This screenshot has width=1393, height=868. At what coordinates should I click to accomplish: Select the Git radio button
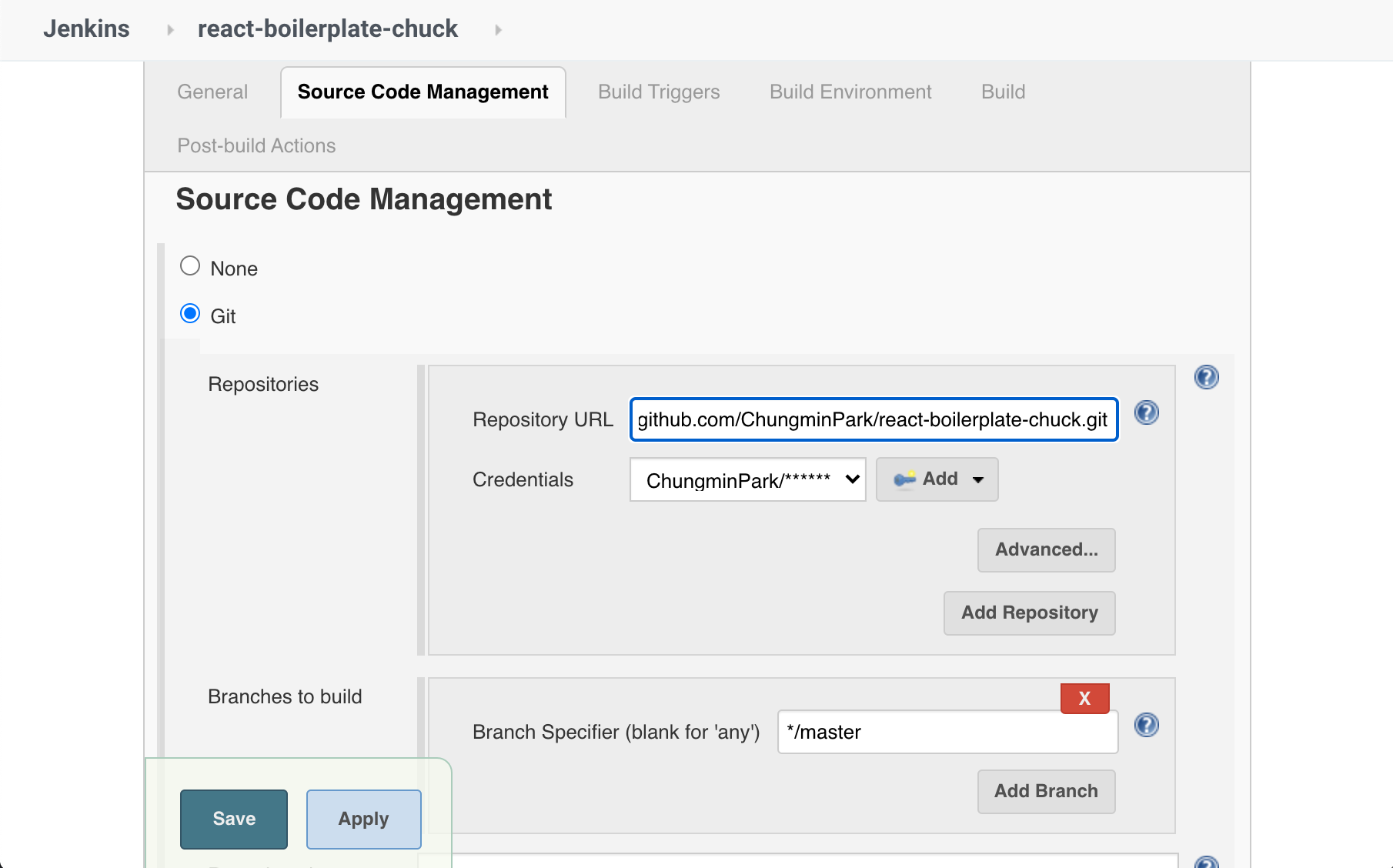coord(190,314)
